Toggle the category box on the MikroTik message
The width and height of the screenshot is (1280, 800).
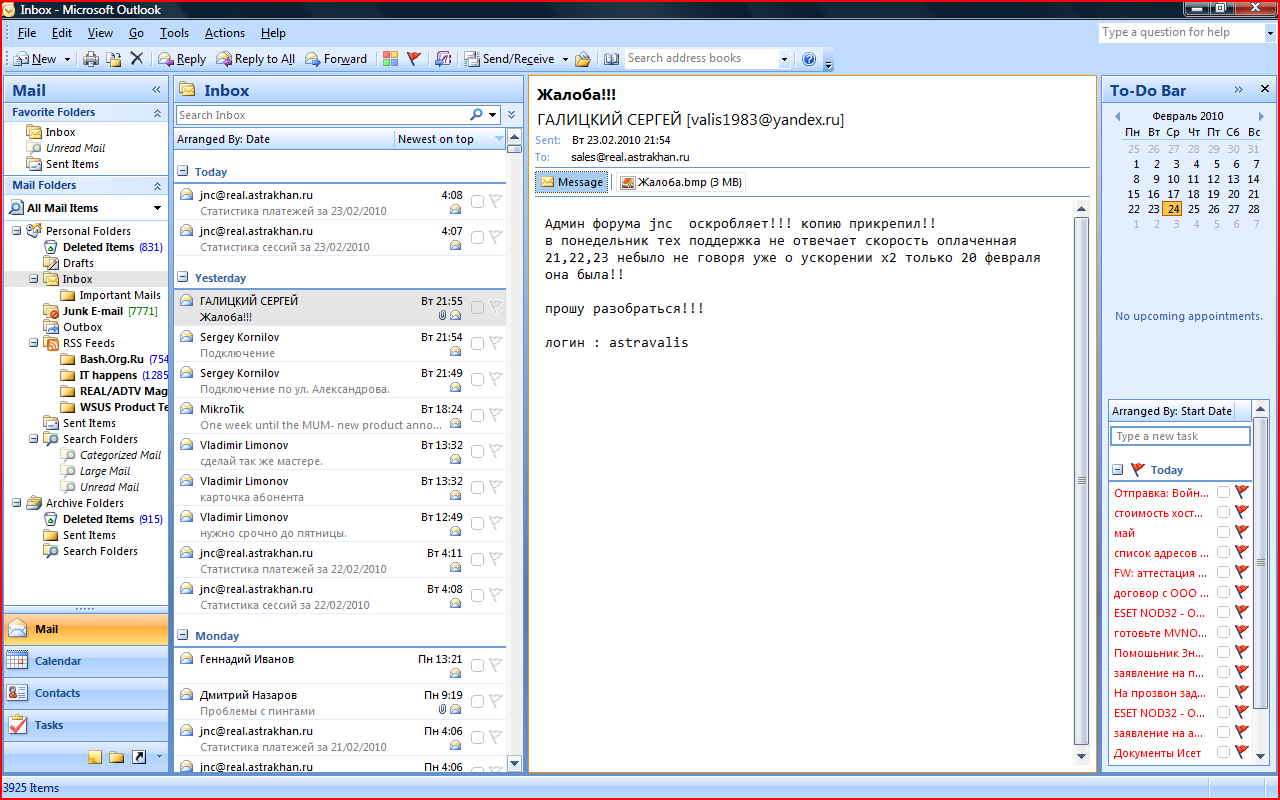pos(477,416)
